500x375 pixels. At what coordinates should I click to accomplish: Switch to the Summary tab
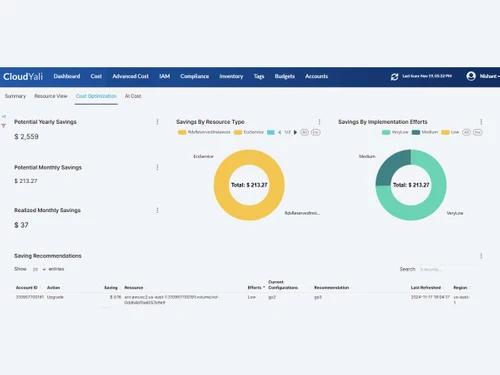pyautogui.click(x=15, y=96)
